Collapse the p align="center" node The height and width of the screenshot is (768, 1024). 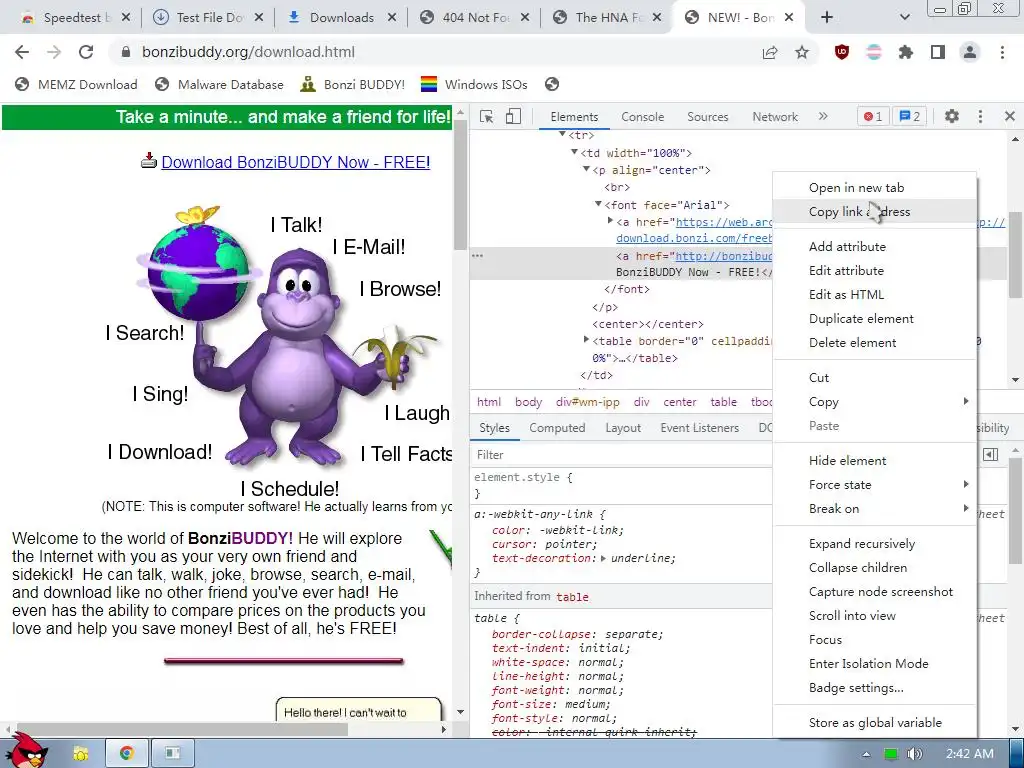(x=586, y=169)
